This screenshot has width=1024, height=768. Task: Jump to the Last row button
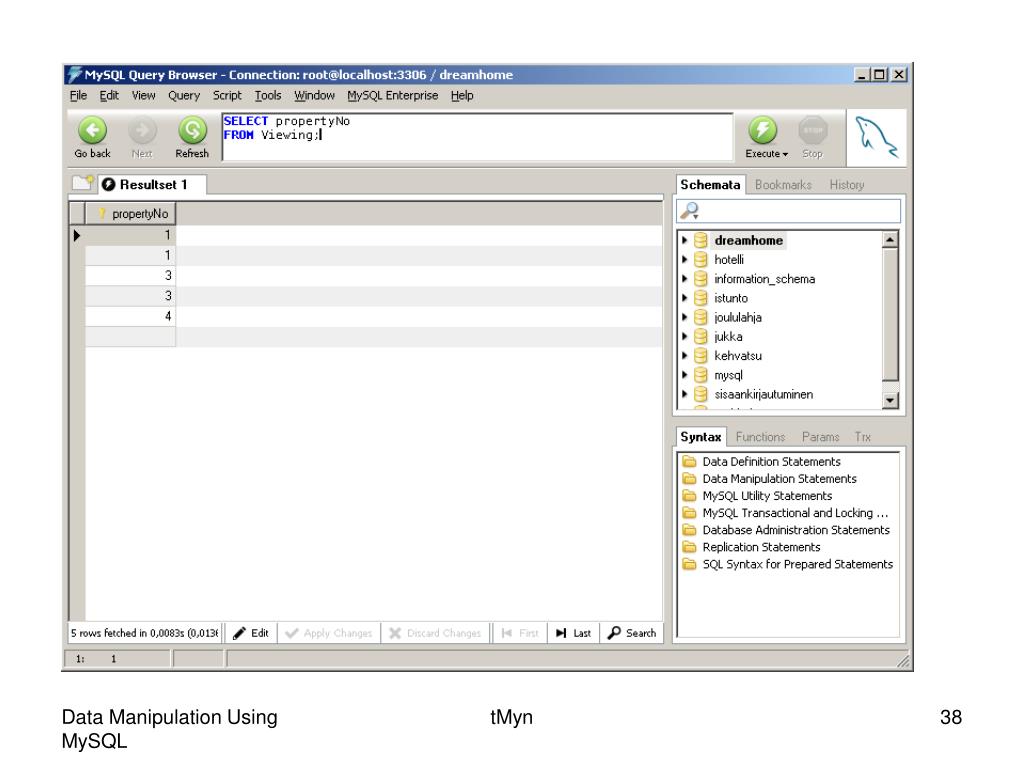(573, 633)
